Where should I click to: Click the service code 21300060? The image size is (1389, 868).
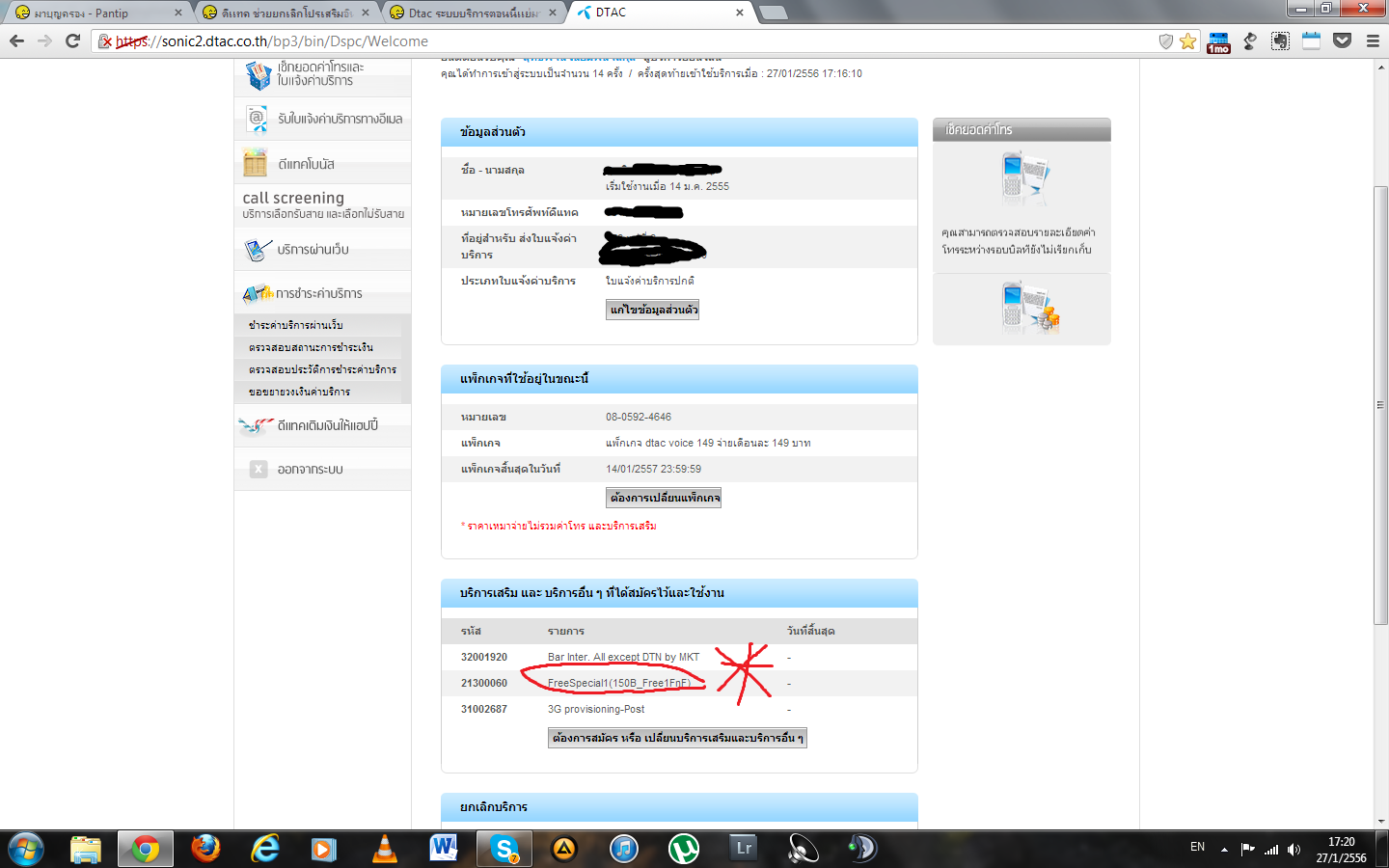click(x=484, y=683)
